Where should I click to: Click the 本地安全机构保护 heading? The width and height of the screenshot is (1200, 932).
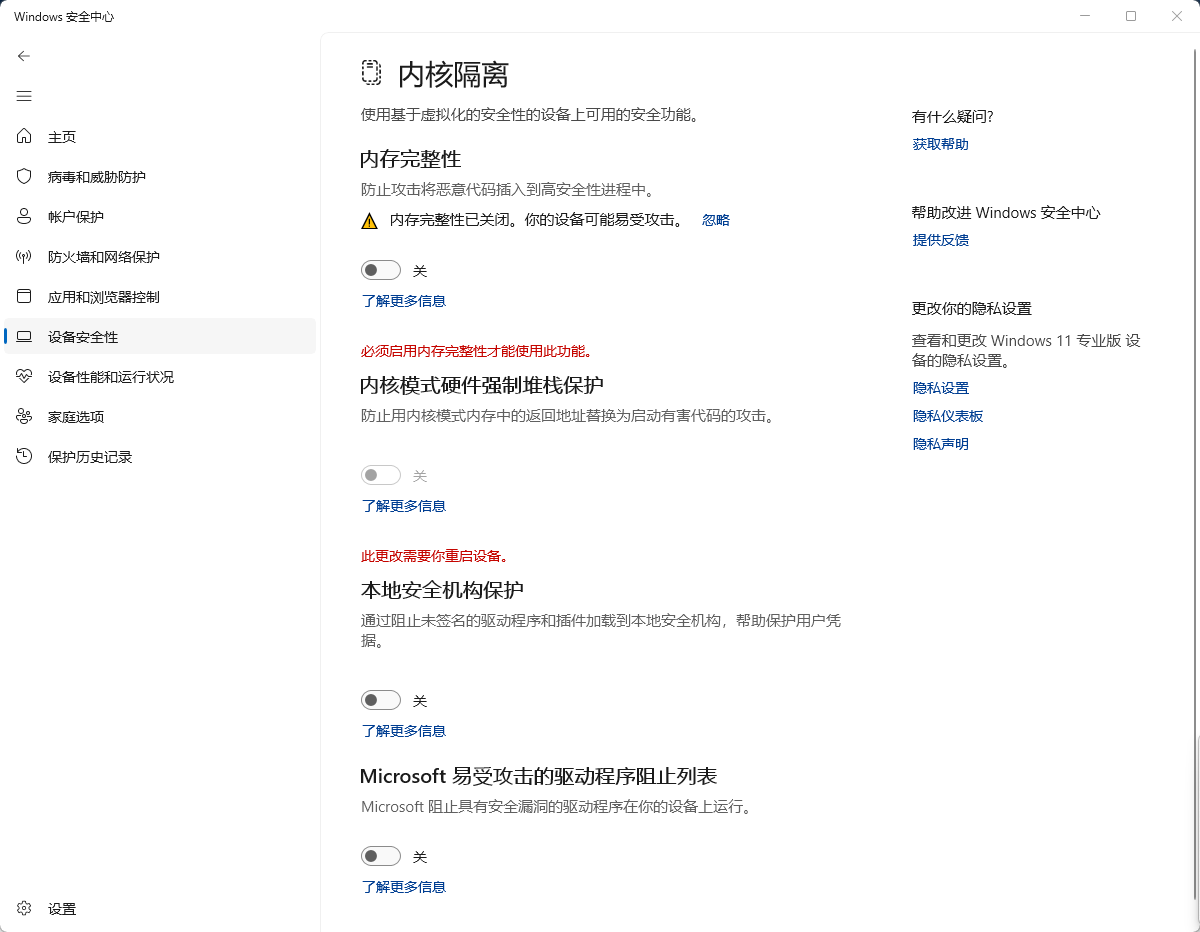click(x=442, y=589)
